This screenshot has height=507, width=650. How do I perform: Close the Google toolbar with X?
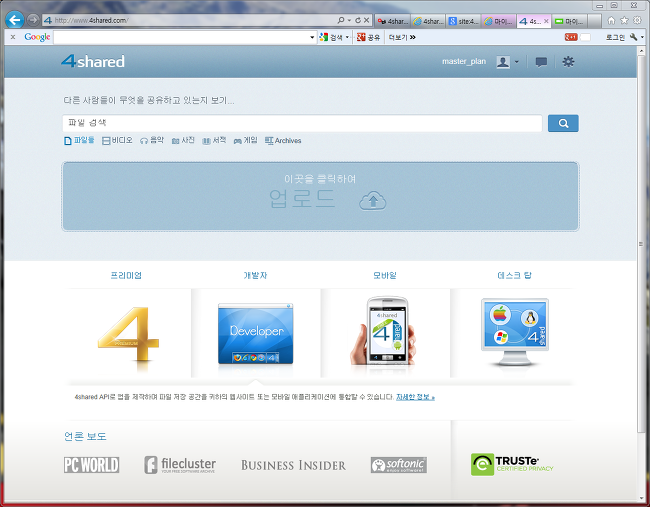click(13, 37)
